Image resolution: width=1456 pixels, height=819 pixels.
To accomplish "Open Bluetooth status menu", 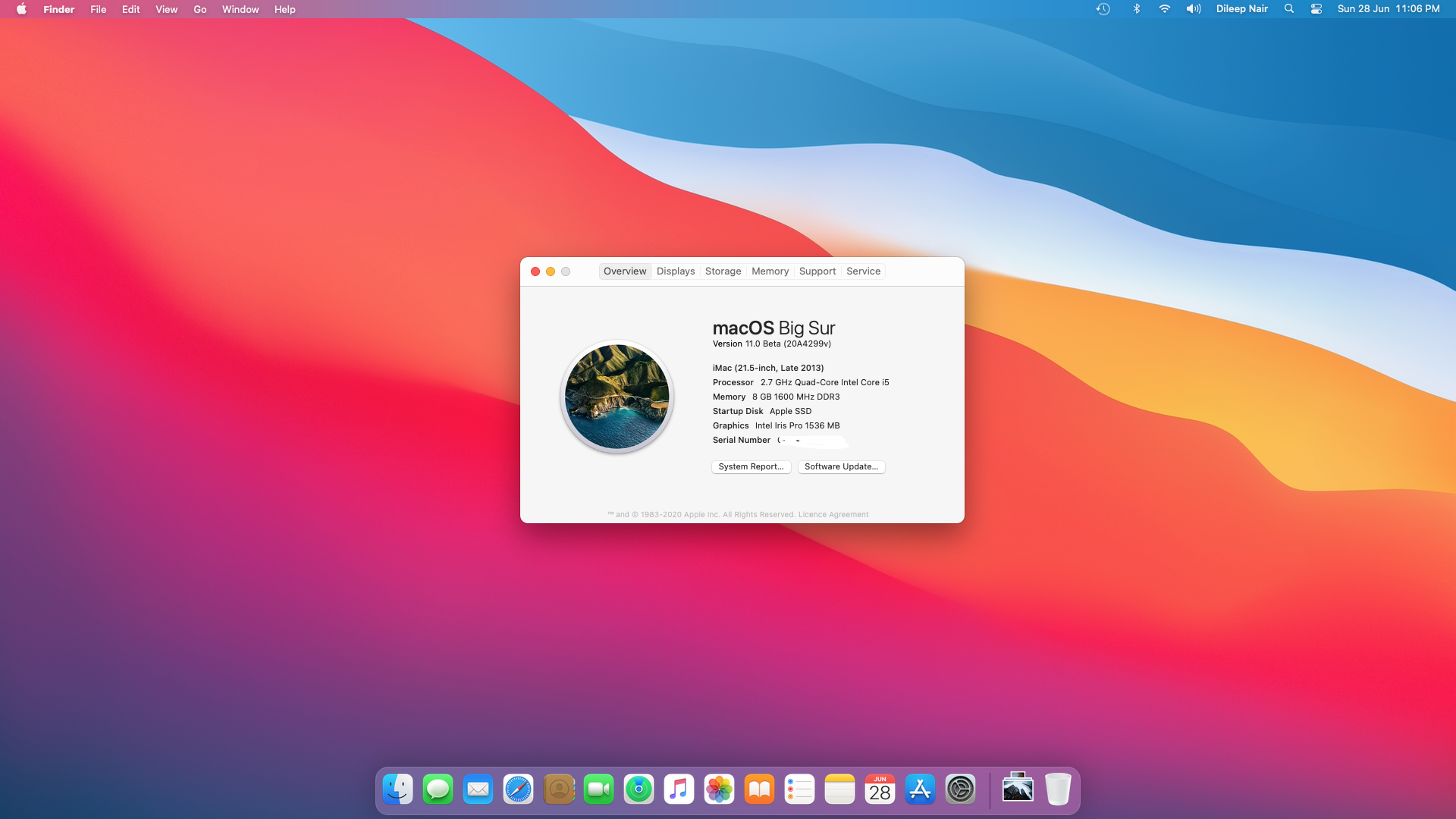I will pyautogui.click(x=1136, y=9).
